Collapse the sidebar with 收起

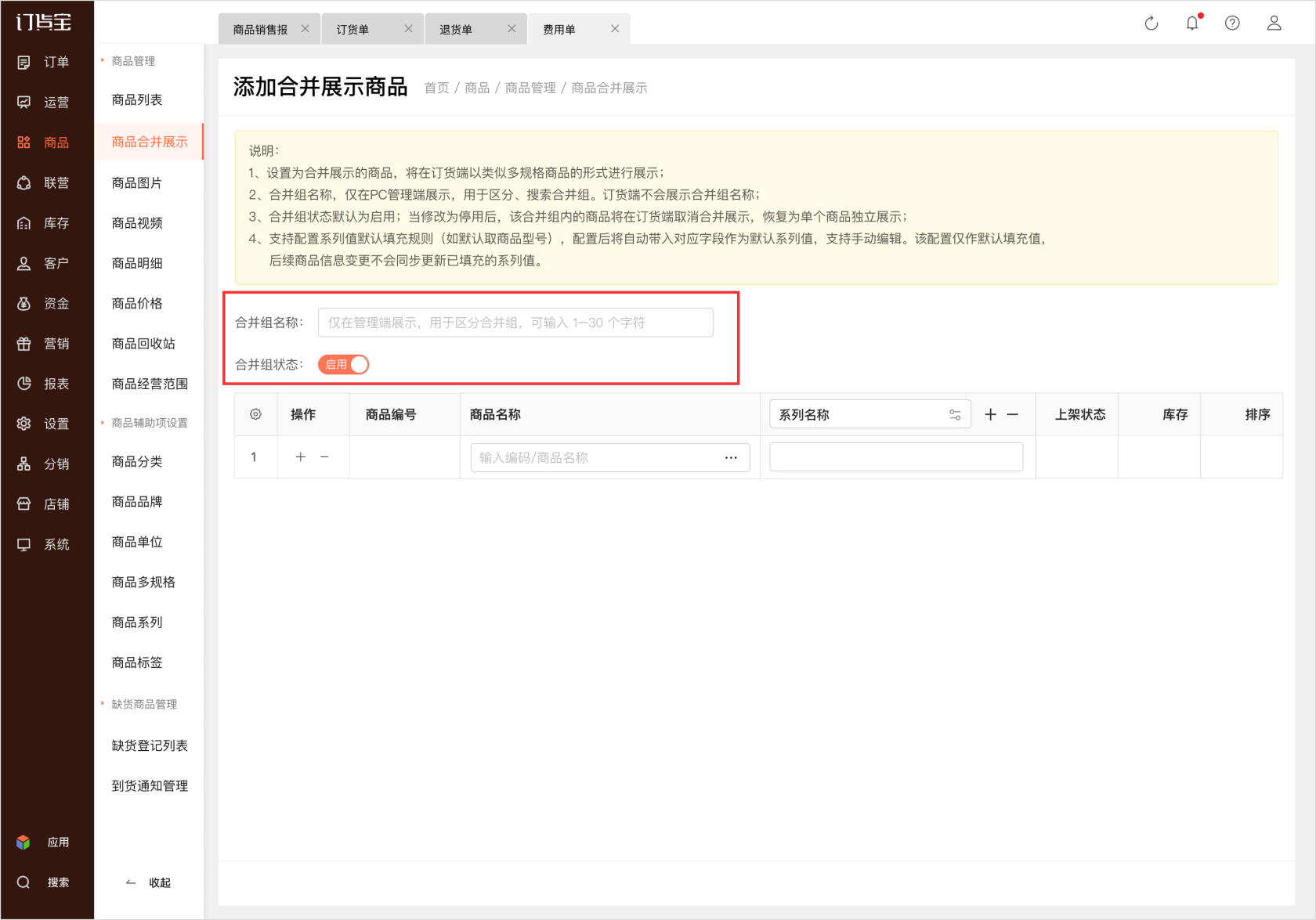tap(149, 882)
